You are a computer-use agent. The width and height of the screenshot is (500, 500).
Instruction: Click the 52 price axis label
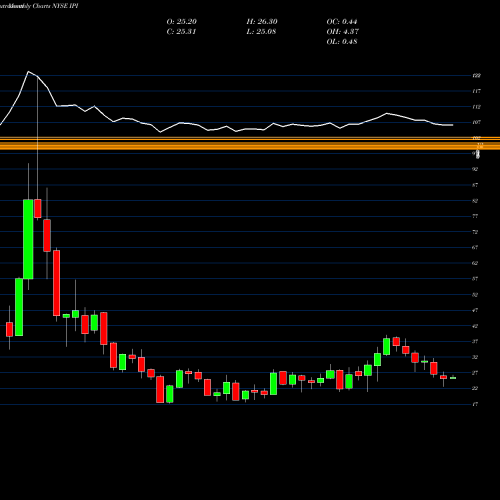pyautogui.click(x=475, y=295)
